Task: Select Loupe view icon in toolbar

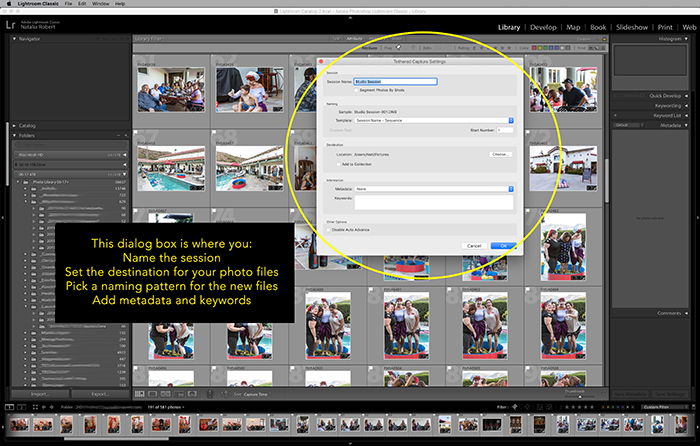Action: point(153,394)
